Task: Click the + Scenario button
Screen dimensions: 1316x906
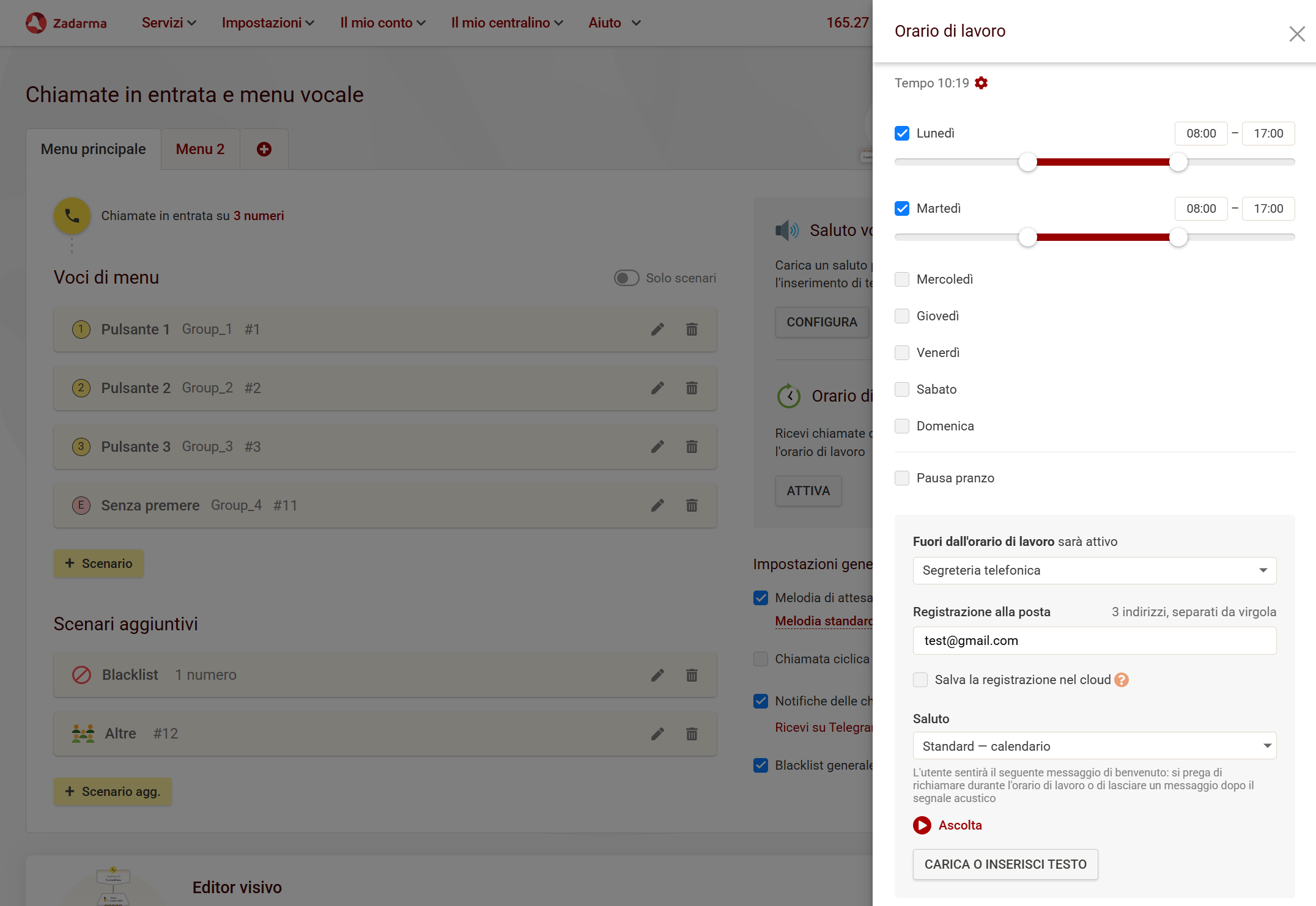Action: point(98,564)
